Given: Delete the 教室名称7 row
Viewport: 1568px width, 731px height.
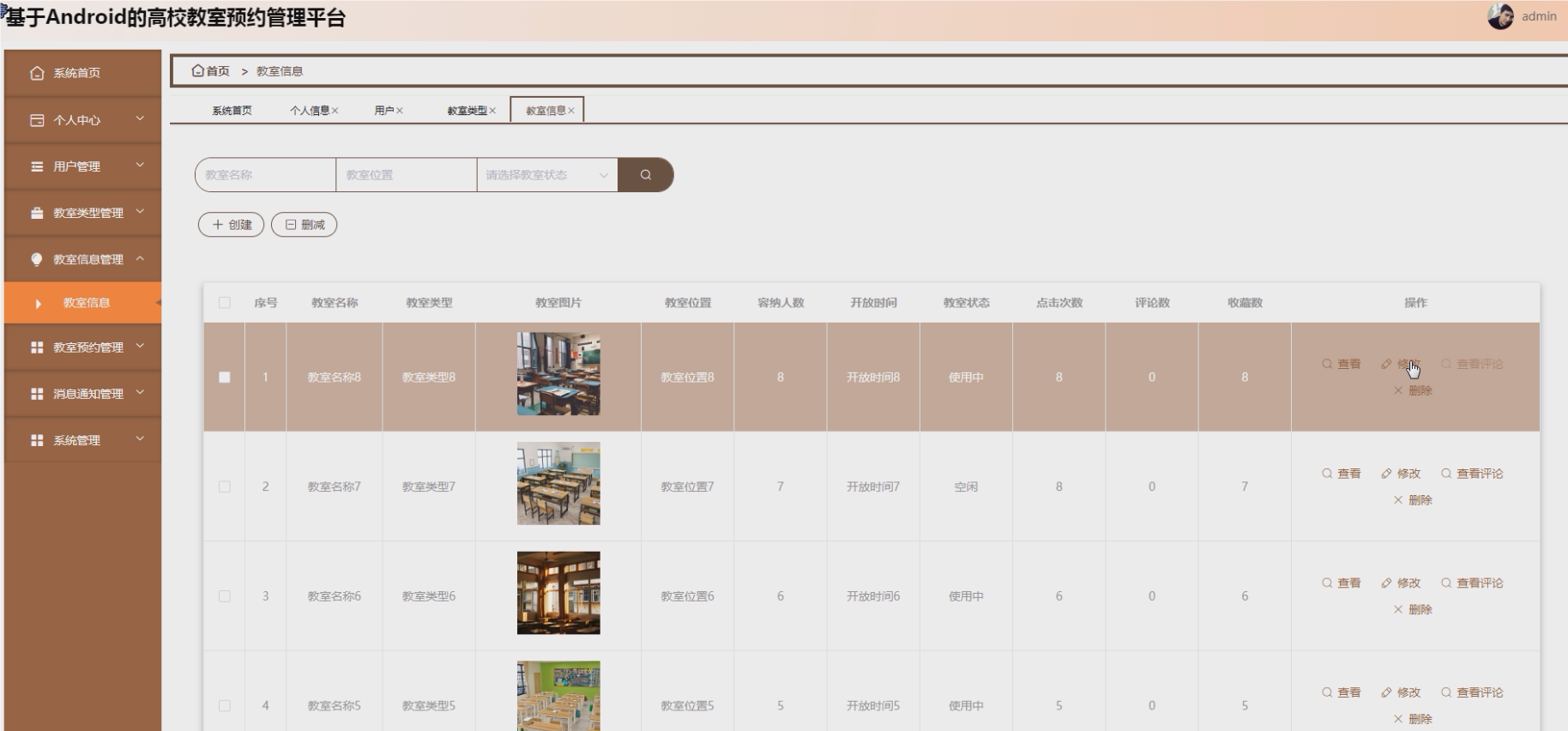Looking at the screenshot, I should click(x=1413, y=500).
